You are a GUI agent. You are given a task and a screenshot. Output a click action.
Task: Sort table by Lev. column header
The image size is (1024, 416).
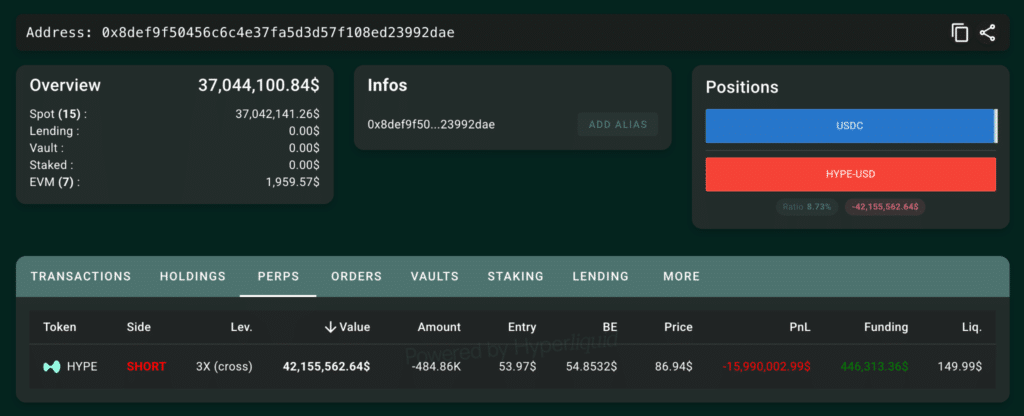[x=241, y=327]
